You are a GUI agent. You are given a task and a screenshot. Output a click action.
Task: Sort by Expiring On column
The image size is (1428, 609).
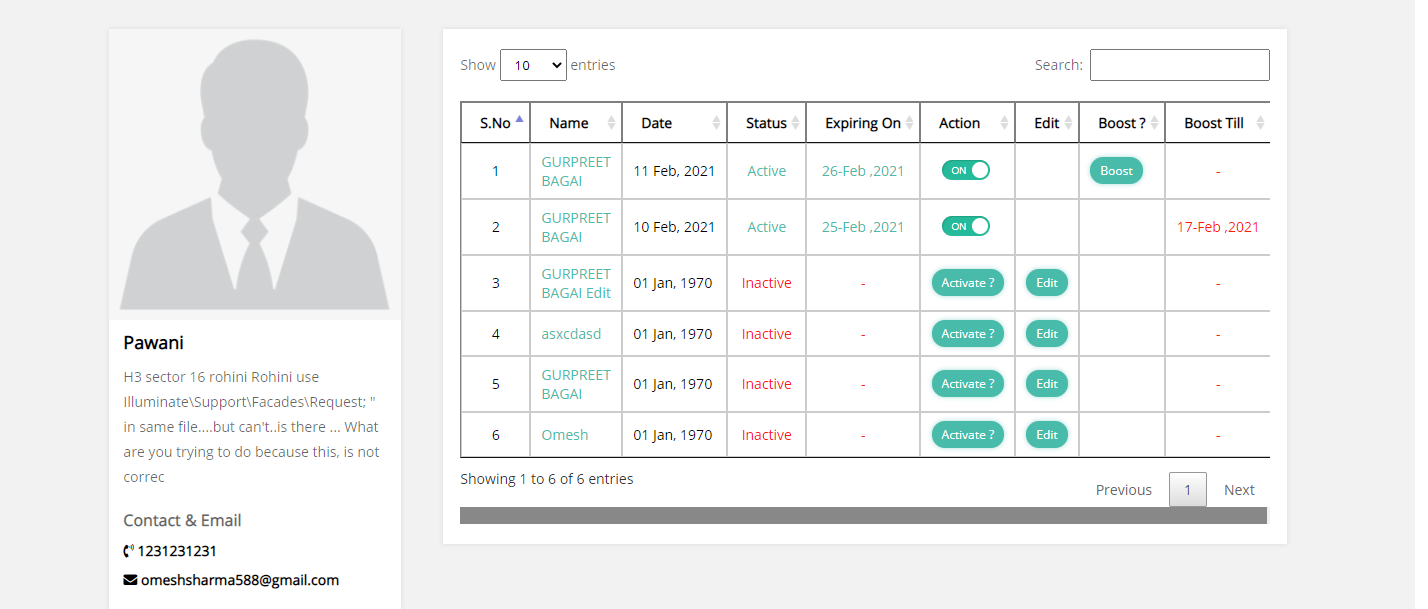coord(909,123)
